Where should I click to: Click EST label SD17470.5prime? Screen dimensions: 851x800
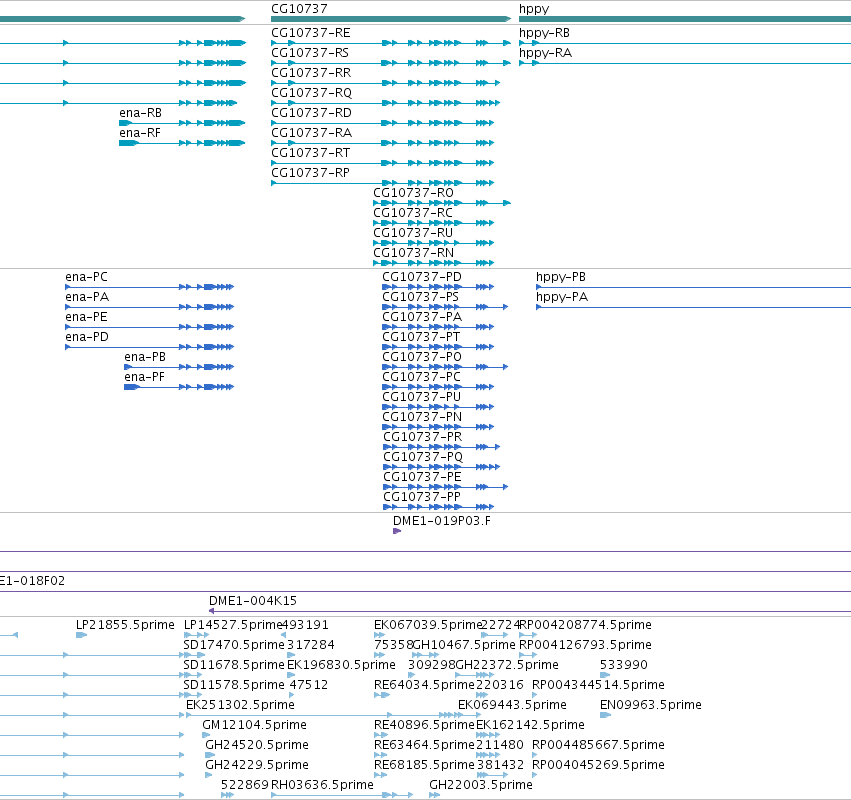[x=233, y=645]
